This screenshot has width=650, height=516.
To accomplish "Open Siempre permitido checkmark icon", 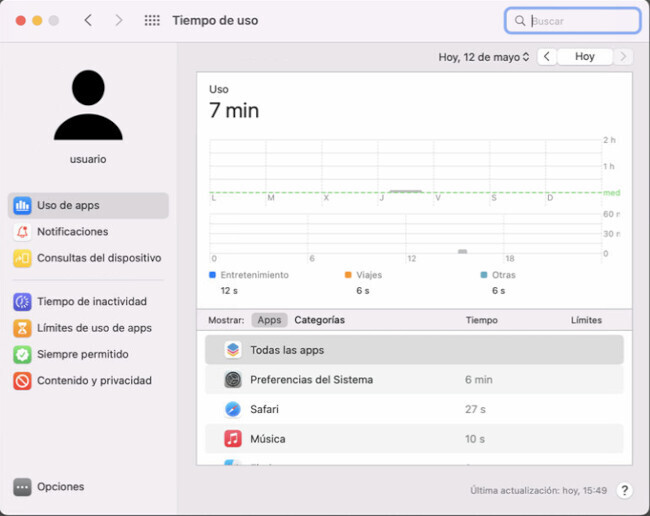I will click(22, 354).
